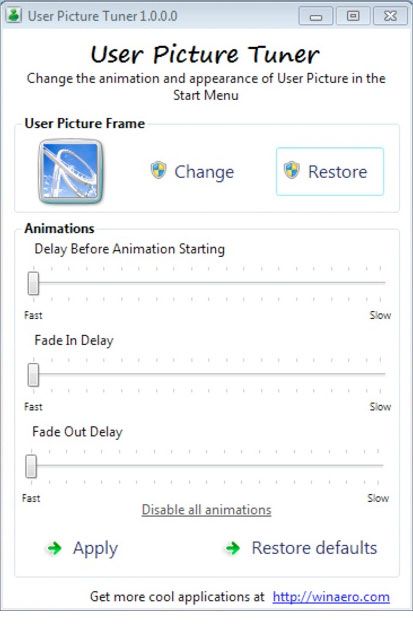Restore the original user picture frame
Image resolution: width=413 pixels, height=635 pixels.
[330, 171]
